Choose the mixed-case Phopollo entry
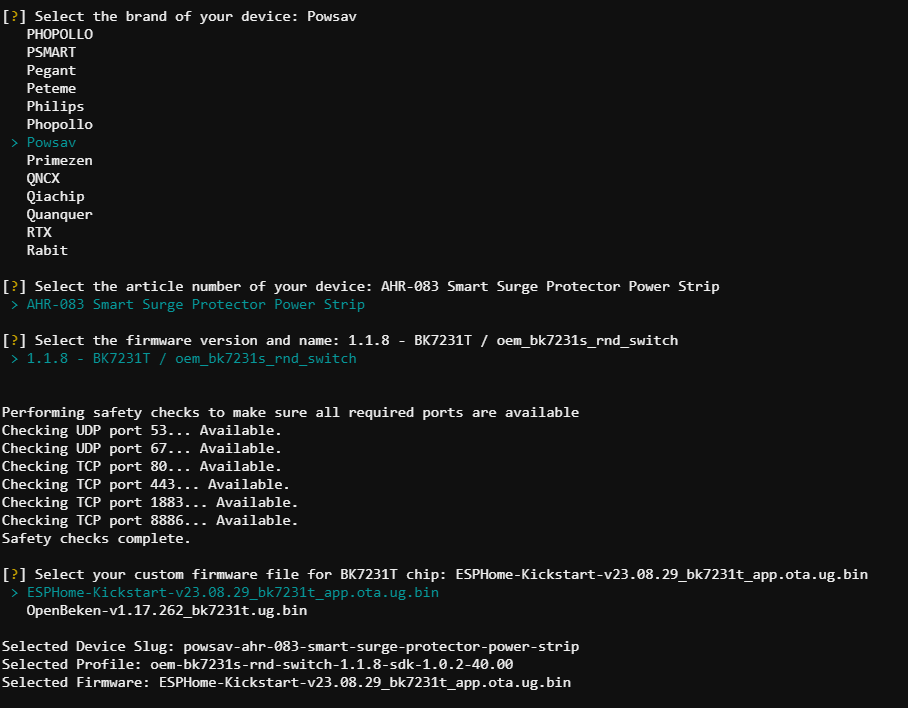 coord(60,124)
